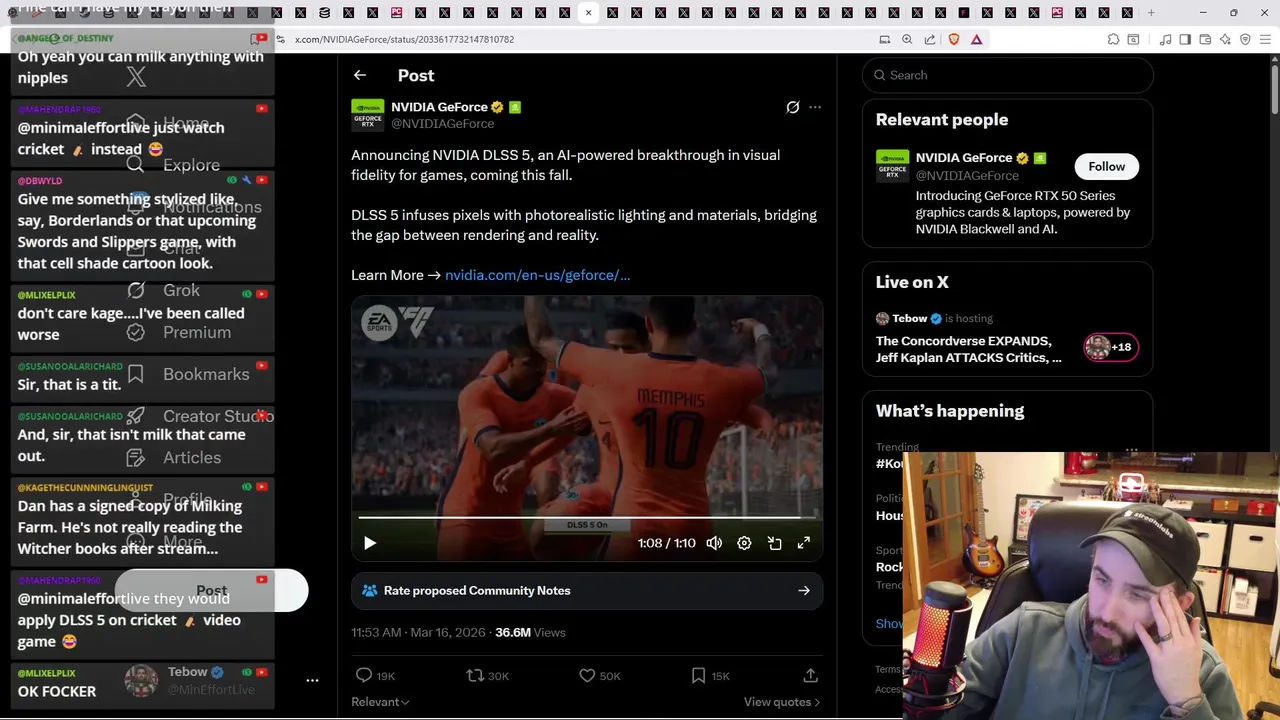
Task: Go back using the Post header arrow
Action: click(360, 75)
